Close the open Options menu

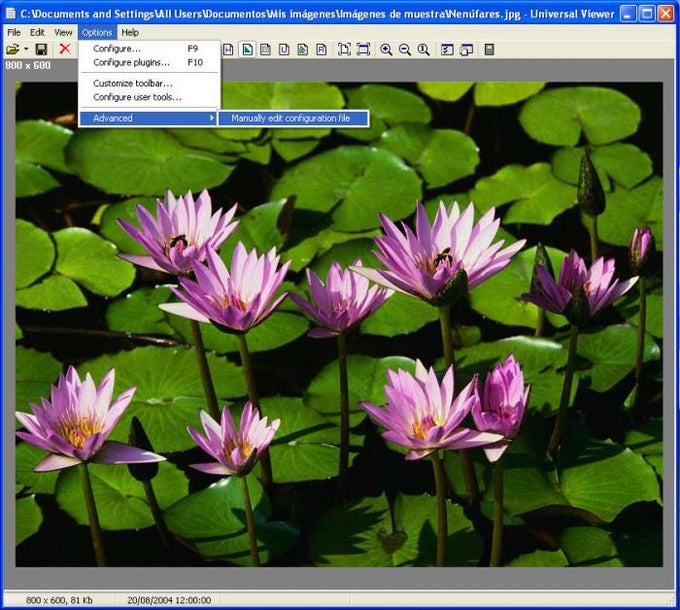[97, 33]
